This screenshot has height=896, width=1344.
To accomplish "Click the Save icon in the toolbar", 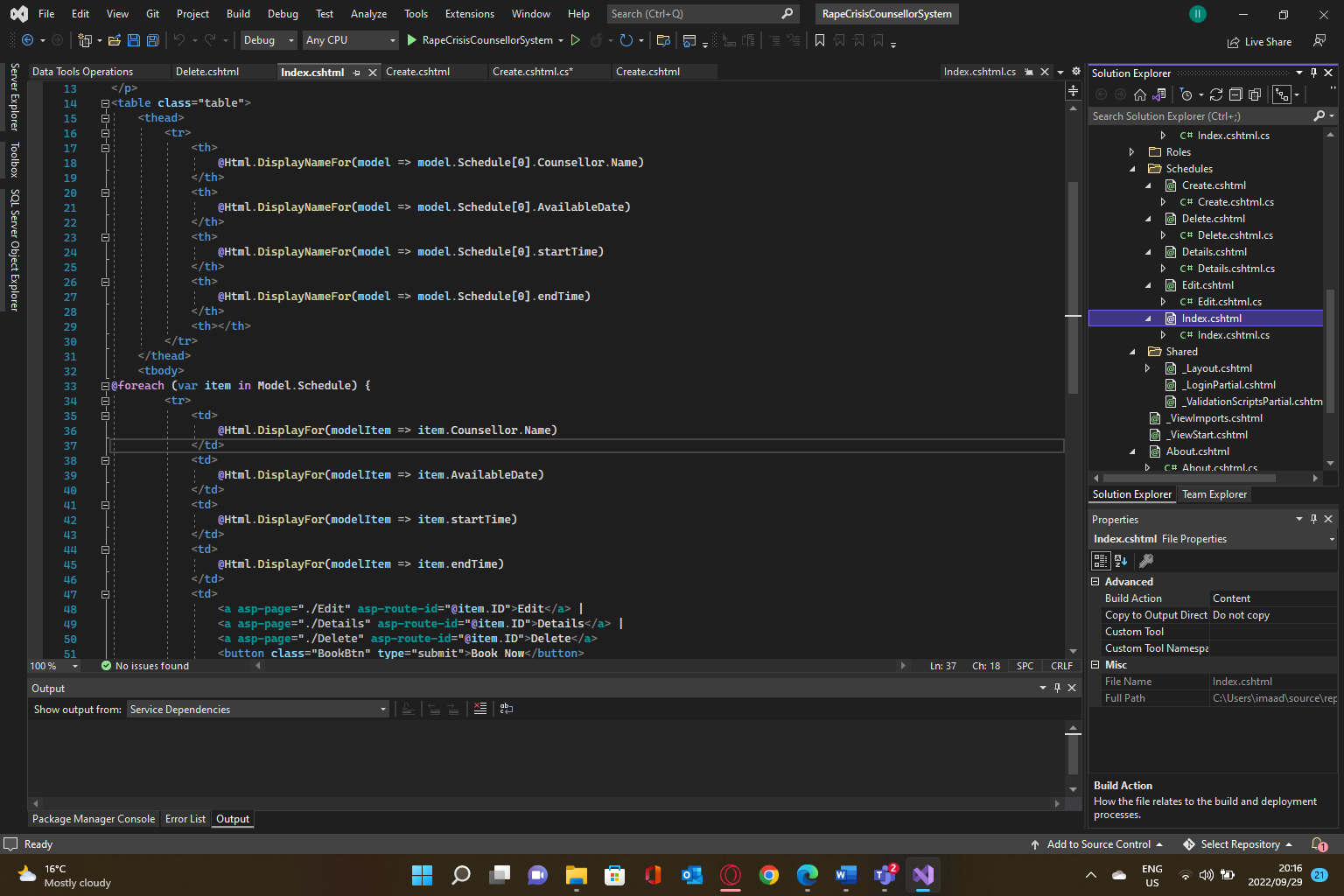I will (x=134, y=40).
